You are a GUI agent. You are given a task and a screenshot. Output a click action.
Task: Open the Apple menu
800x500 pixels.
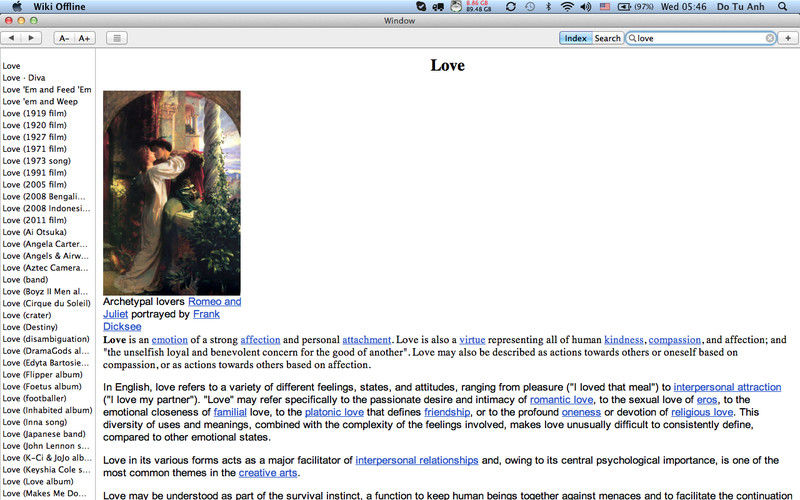(x=17, y=7)
